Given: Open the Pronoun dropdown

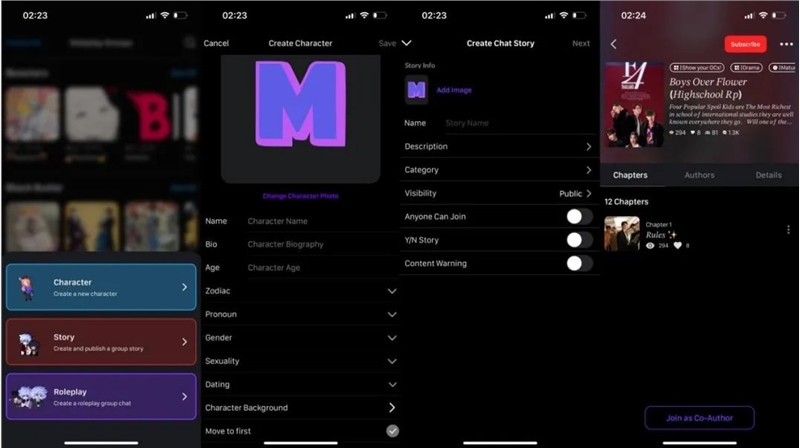Looking at the screenshot, I should click(392, 314).
